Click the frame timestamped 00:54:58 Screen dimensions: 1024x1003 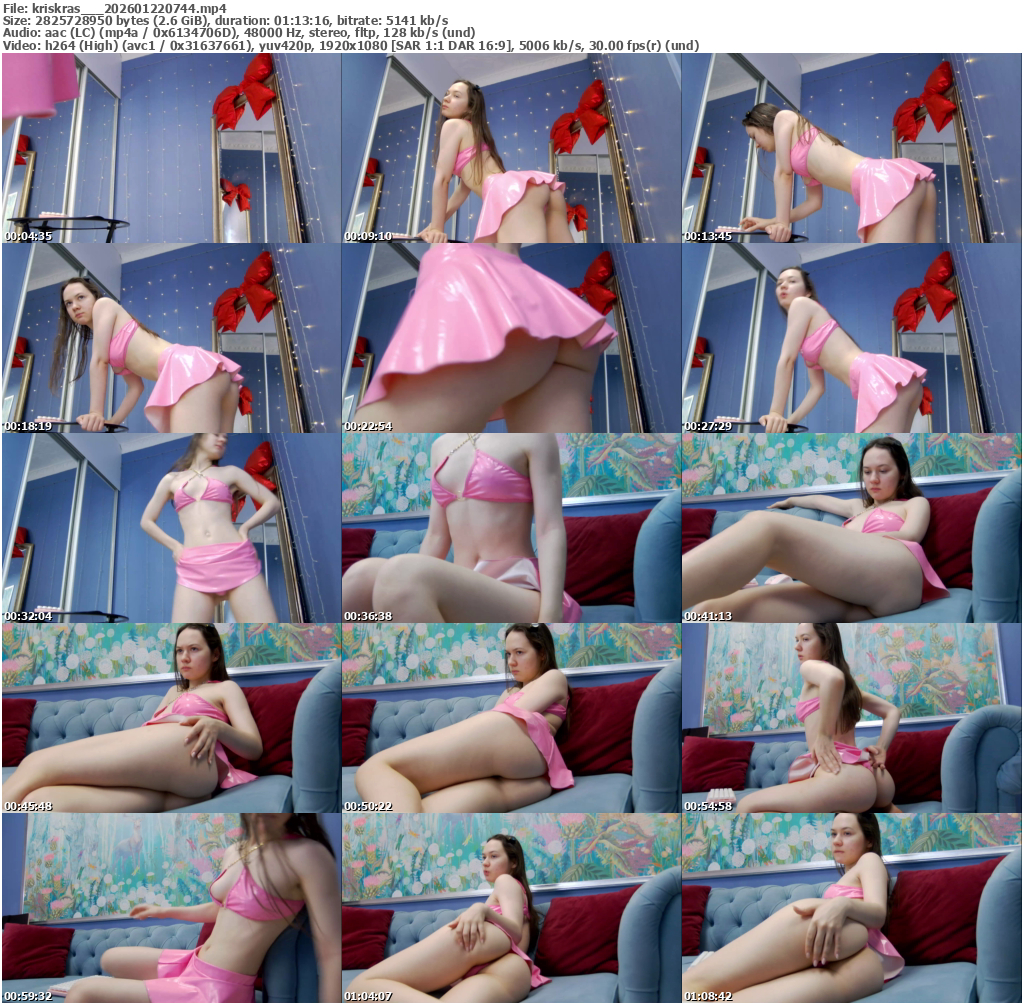852,718
